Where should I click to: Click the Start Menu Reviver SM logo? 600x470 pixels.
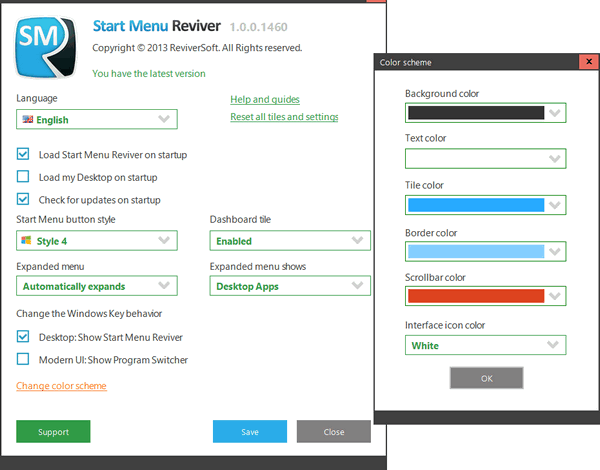[x=46, y=47]
